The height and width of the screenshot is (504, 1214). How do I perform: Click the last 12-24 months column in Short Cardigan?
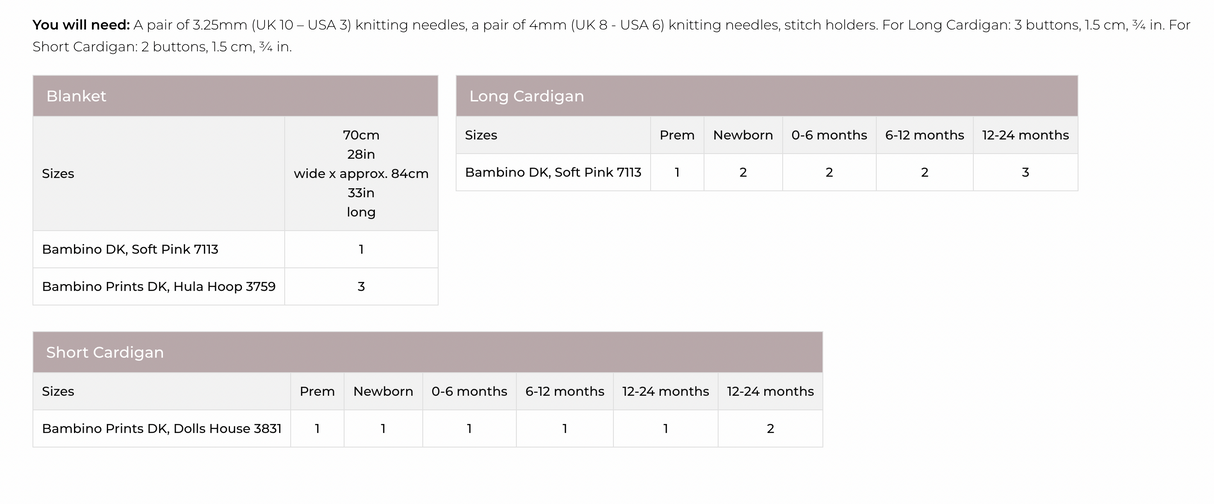[770, 391]
